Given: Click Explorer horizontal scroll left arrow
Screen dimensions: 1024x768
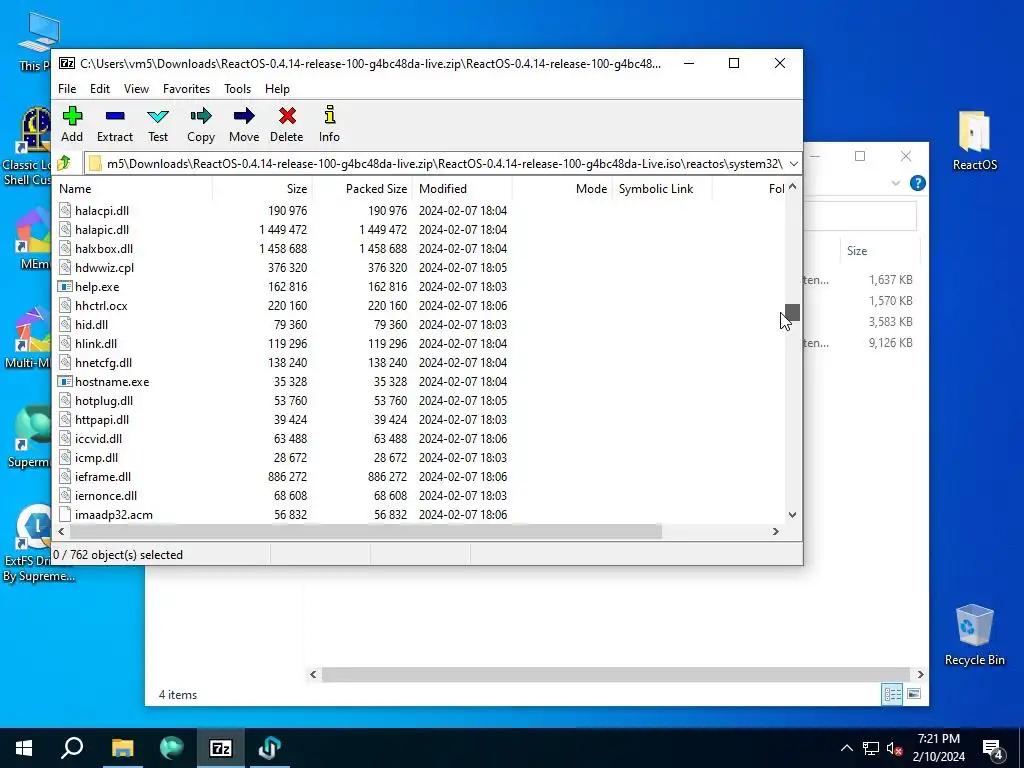Looking at the screenshot, I should (313, 675).
